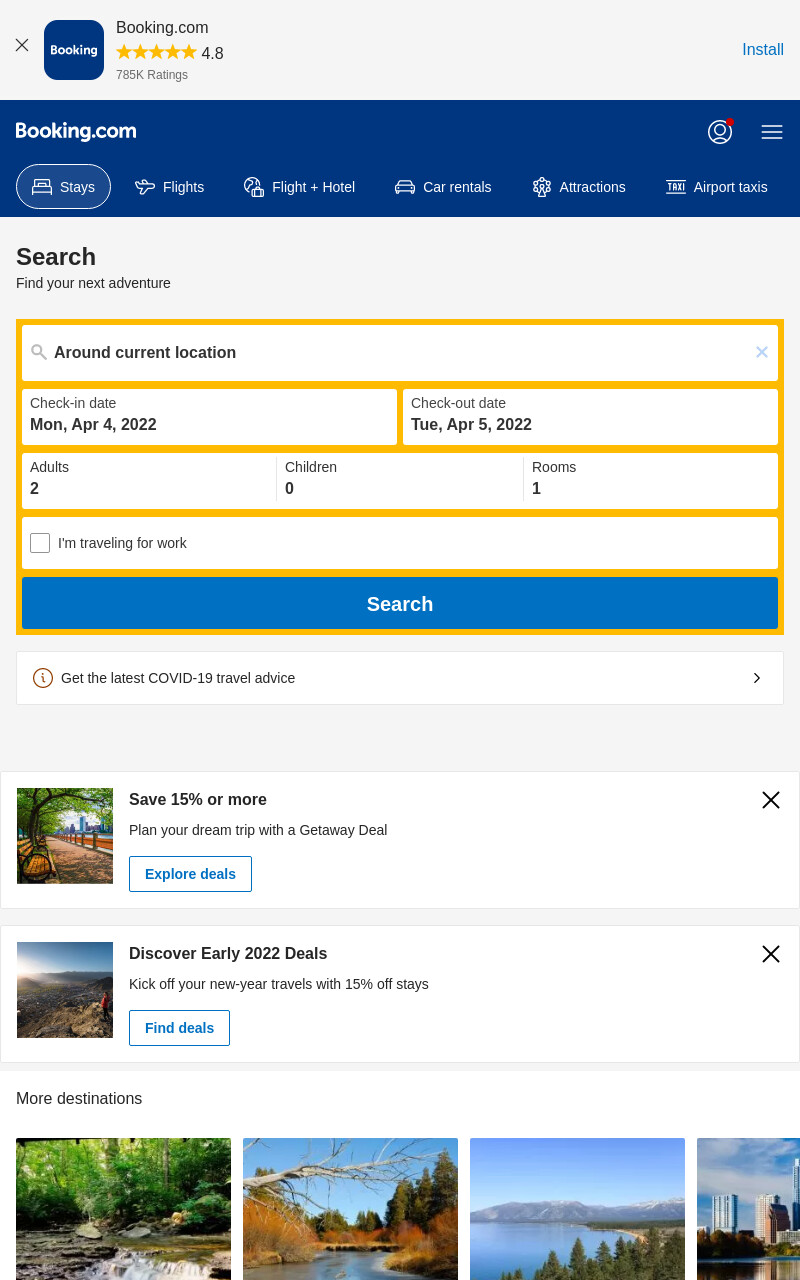
Task: Check the I'm traveling for work box
Action: pyautogui.click(x=40, y=543)
